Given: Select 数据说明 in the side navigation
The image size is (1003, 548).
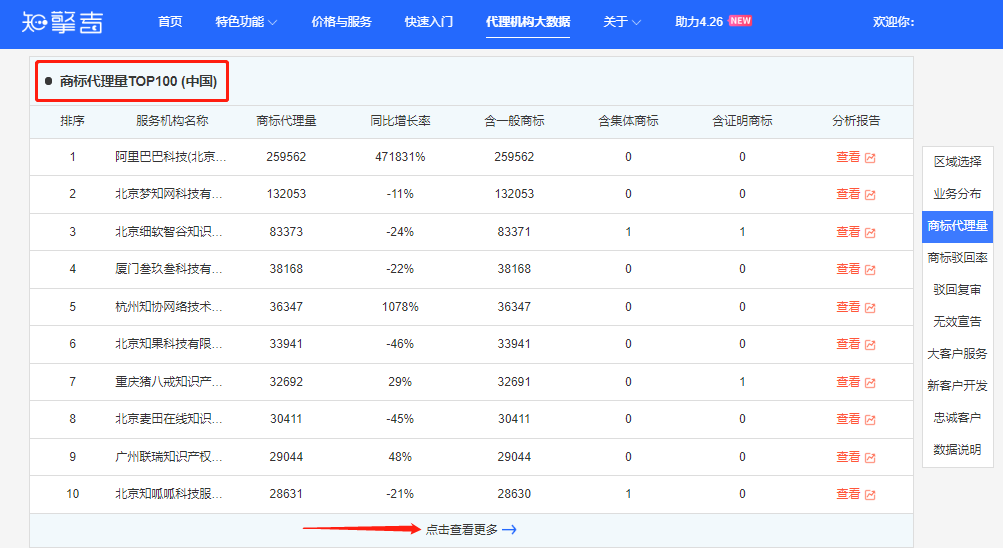Looking at the screenshot, I should [x=957, y=450].
